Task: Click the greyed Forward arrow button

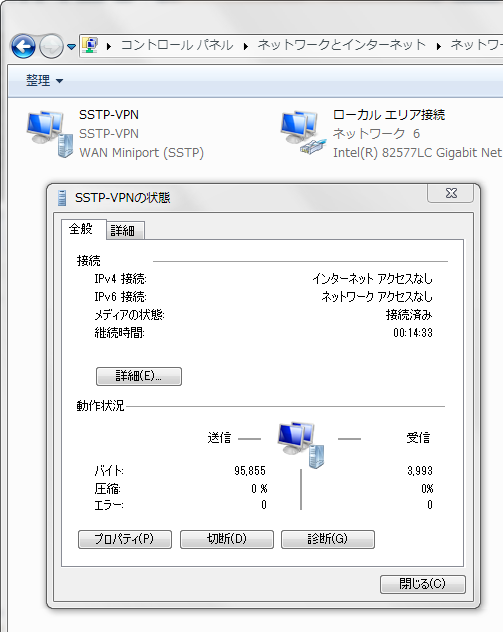Action: click(x=51, y=46)
